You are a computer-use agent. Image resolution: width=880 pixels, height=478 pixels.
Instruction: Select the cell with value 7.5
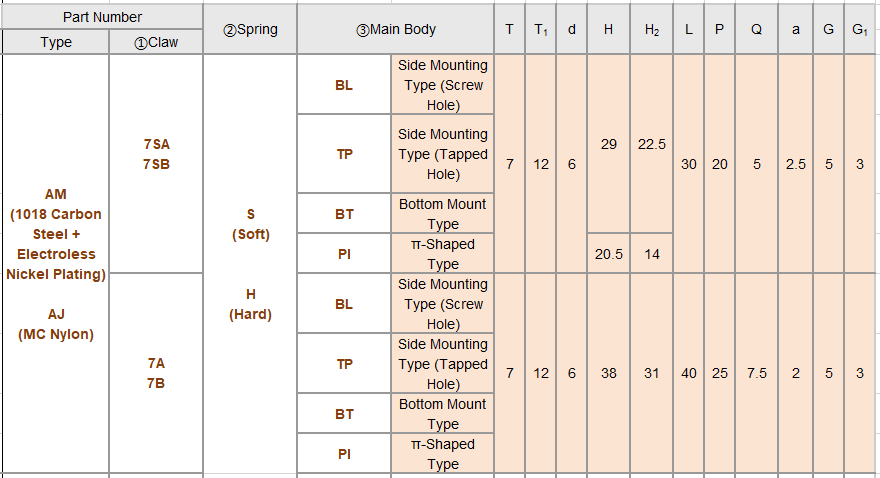(757, 373)
